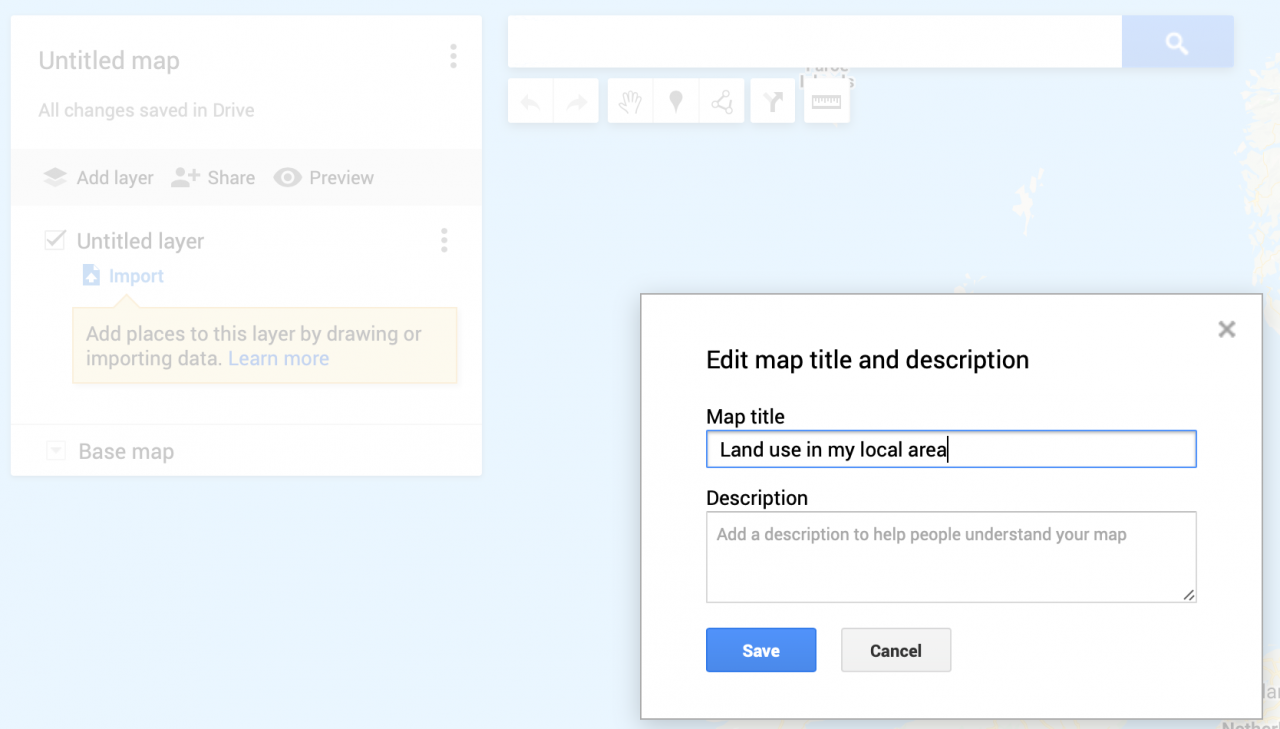Open the Untitled map options menu
Image resolution: width=1280 pixels, height=729 pixels.
(x=453, y=56)
